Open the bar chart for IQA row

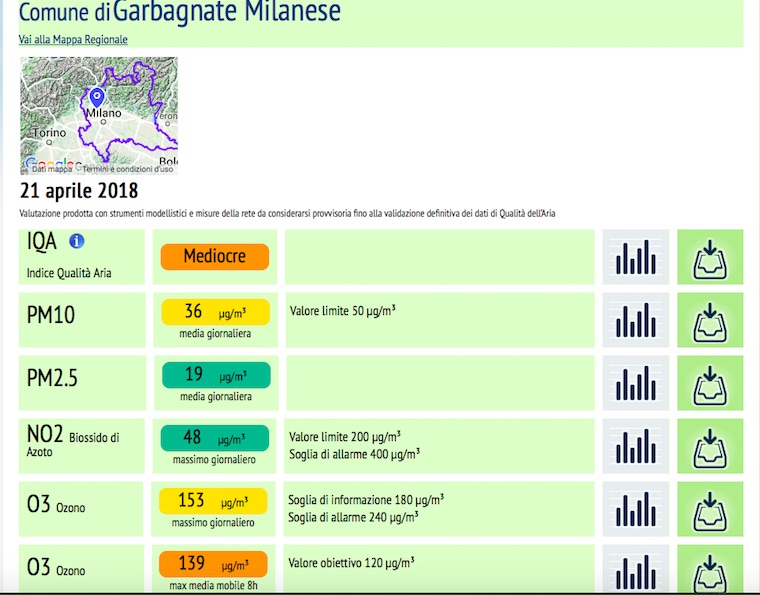click(635, 257)
